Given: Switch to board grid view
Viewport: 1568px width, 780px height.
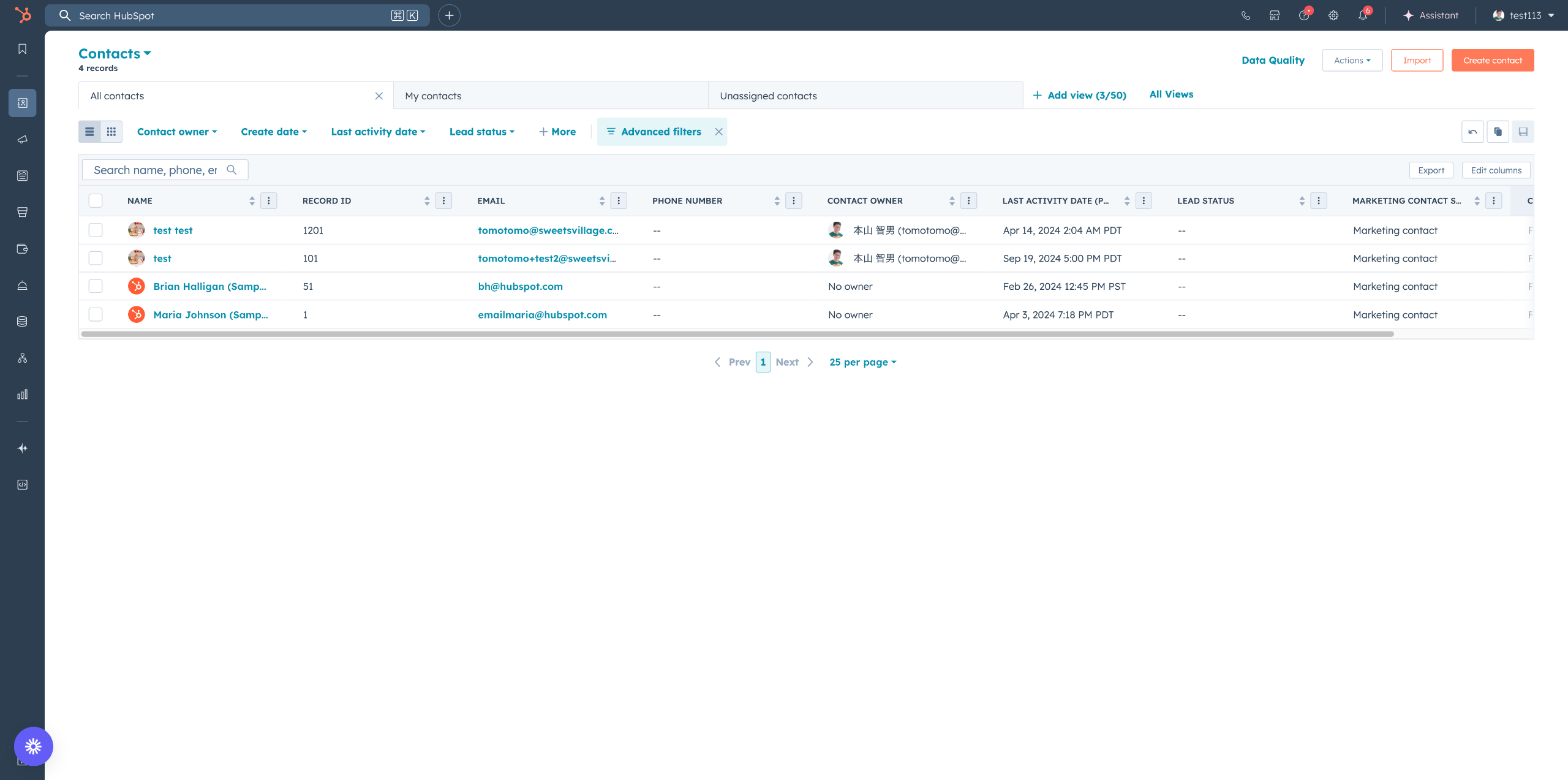Looking at the screenshot, I should (x=111, y=132).
